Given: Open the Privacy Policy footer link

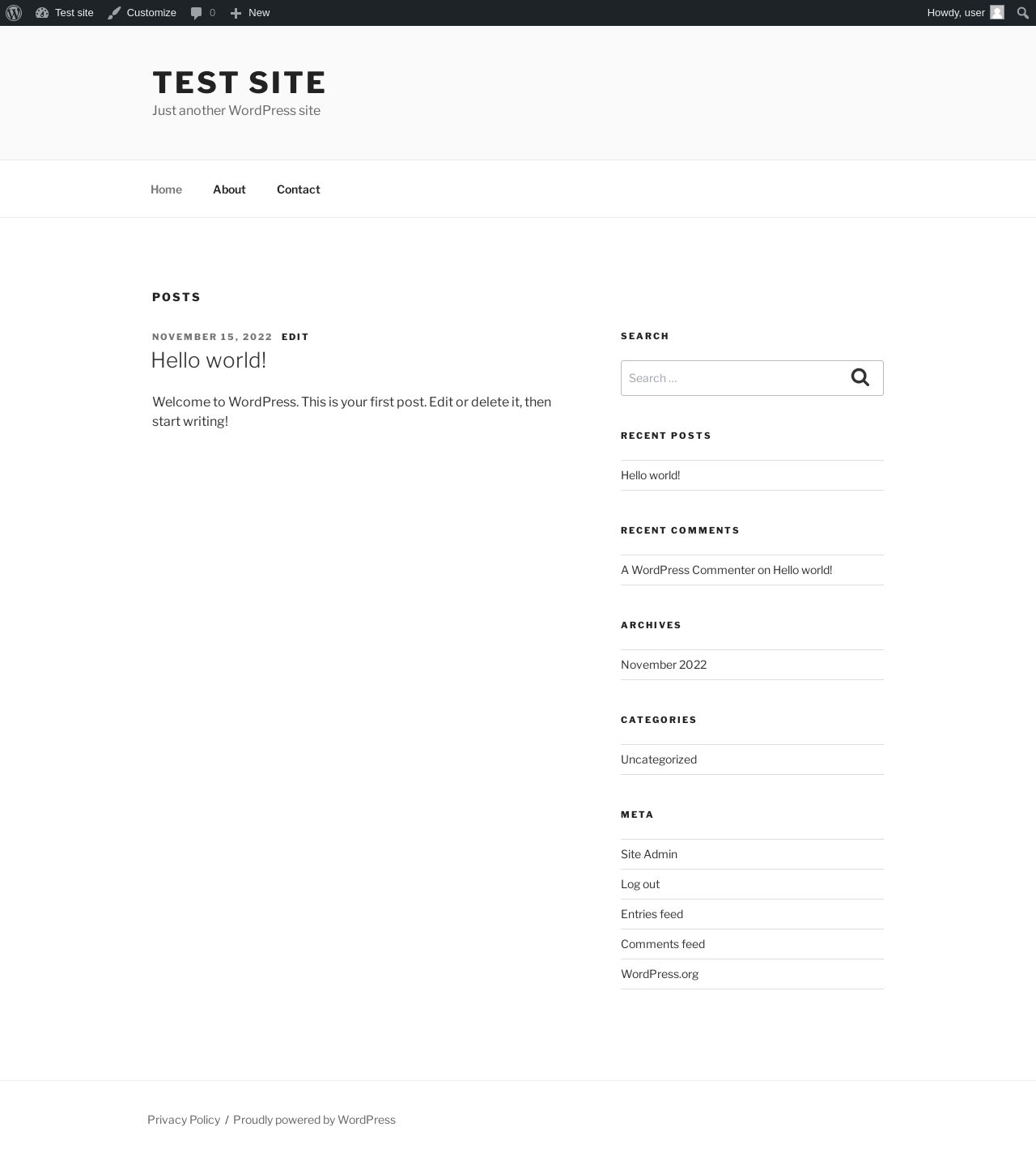Looking at the screenshot, I should click(x=184, y=1120).
